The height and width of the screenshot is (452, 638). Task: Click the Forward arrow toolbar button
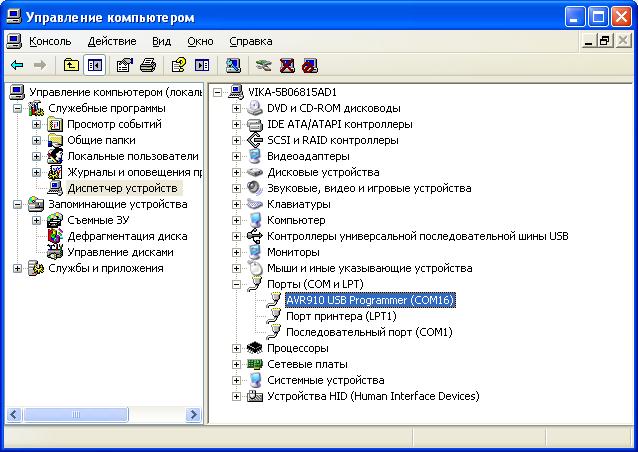[39, 65]
